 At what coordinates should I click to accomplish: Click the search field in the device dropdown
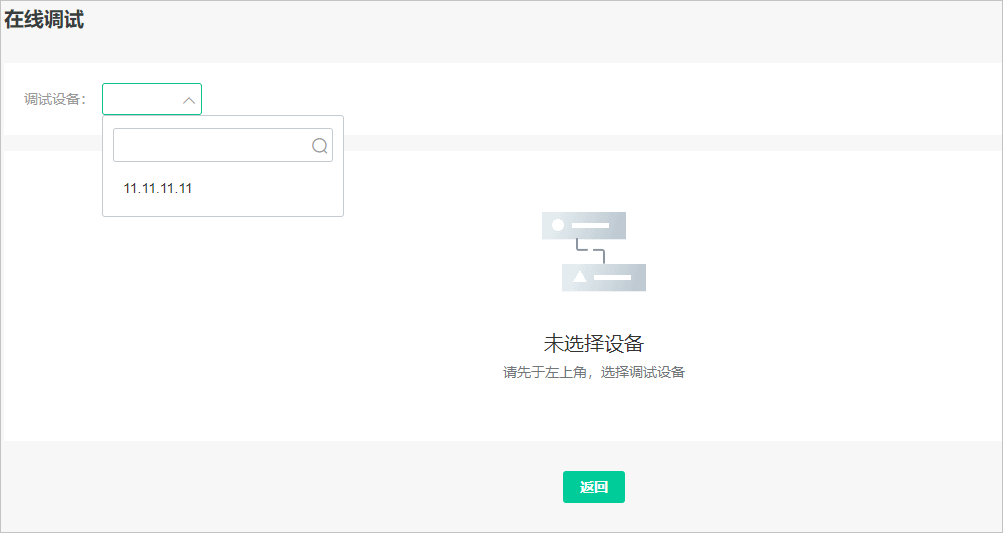tap(223, 145)
